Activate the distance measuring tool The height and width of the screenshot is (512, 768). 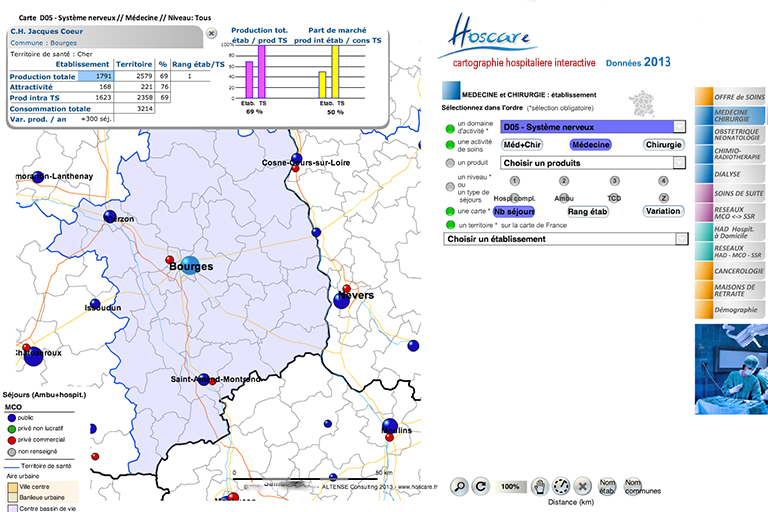560,488
